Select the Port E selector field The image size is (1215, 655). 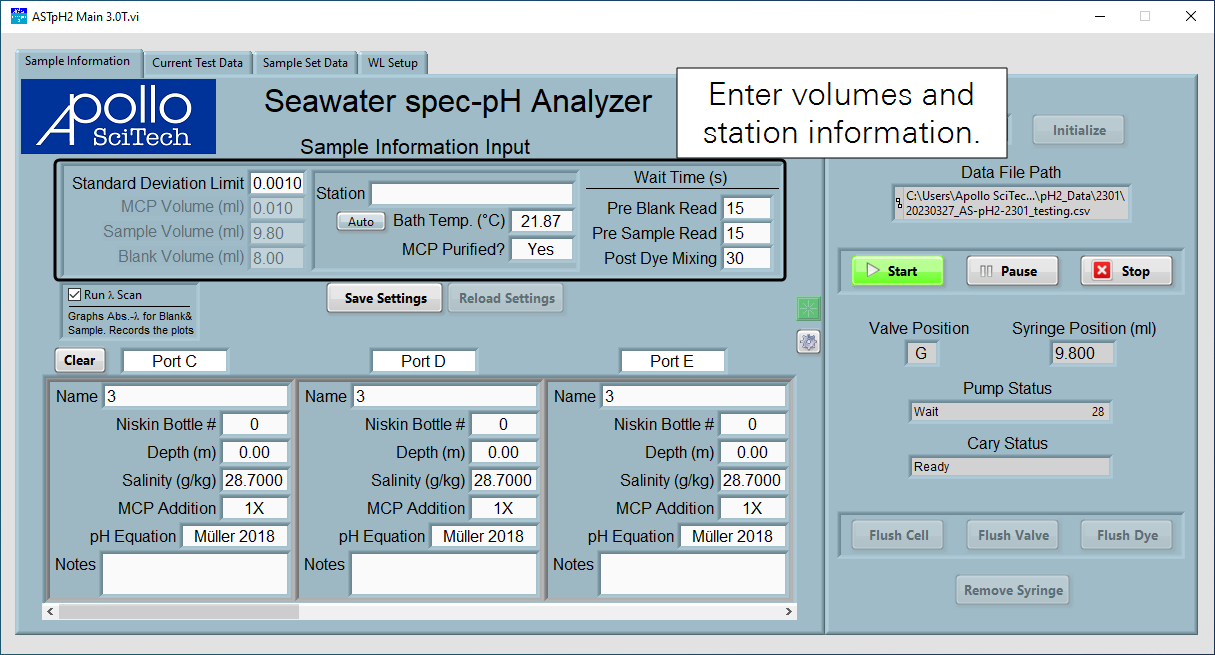[672, 361]
